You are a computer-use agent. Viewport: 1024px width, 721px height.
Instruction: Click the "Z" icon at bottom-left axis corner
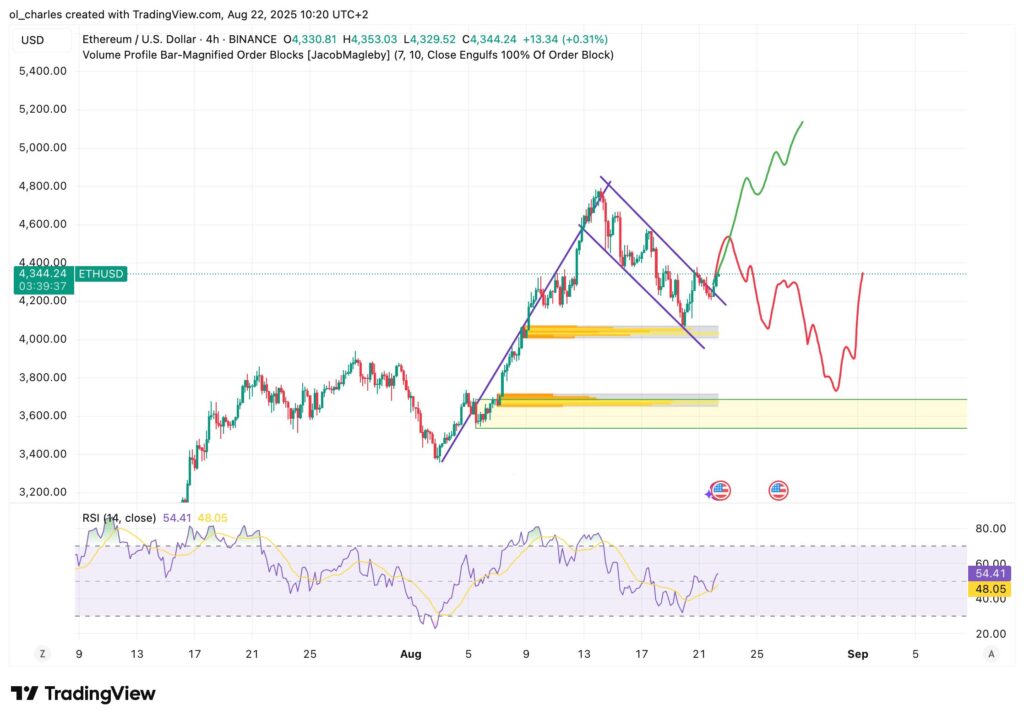point(42,652)
